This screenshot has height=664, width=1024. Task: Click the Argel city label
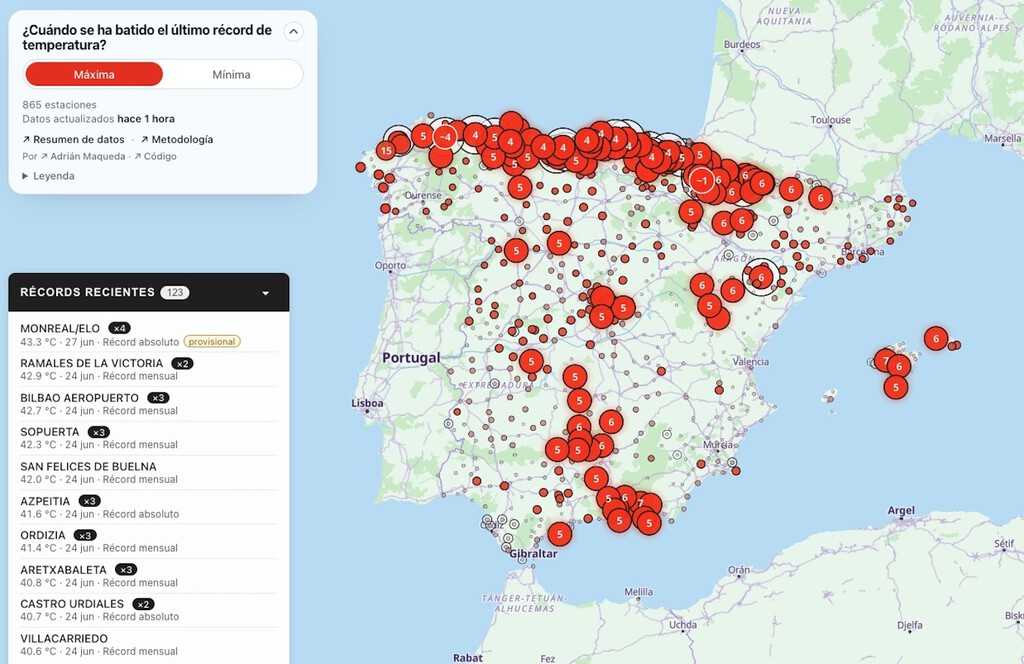tap(901, 511)
